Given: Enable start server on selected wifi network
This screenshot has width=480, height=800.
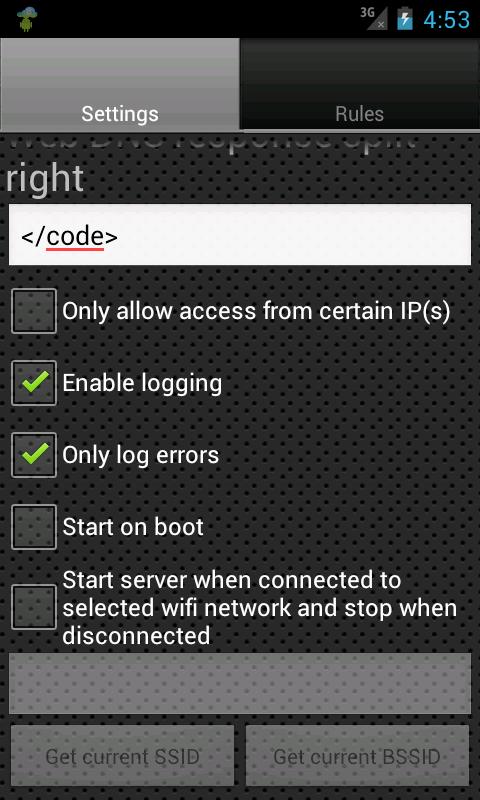Looking at the screenshot, I should 34,607.
